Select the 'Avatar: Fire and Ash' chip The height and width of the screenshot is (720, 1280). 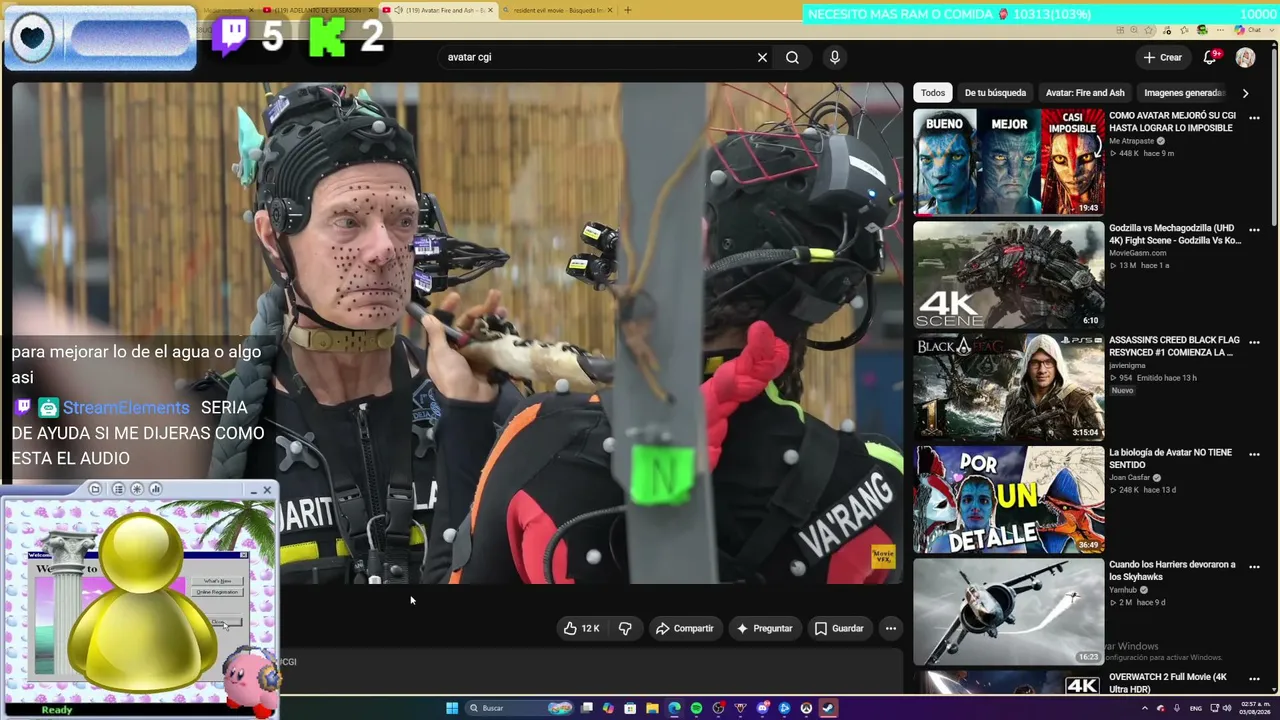click(x=1085, y=93)
